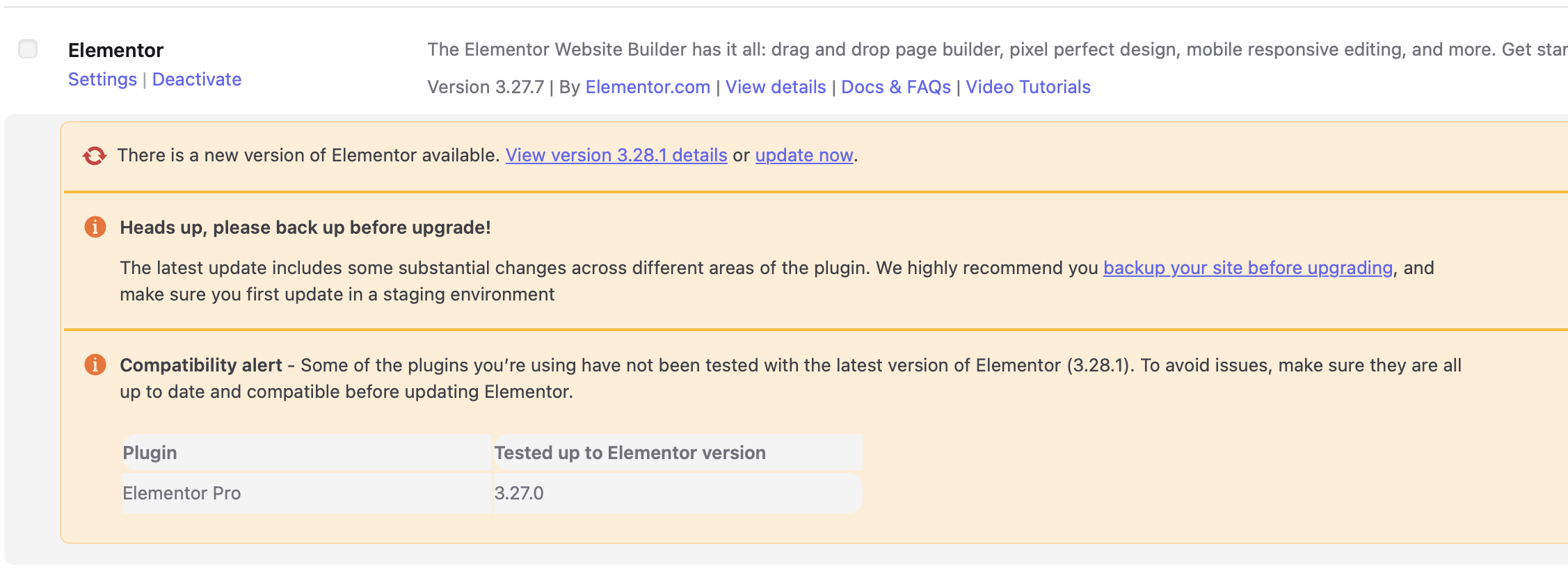Click the Plugin column header
Viewport: 1568px width, 569px height.
[x=306, y=453]
